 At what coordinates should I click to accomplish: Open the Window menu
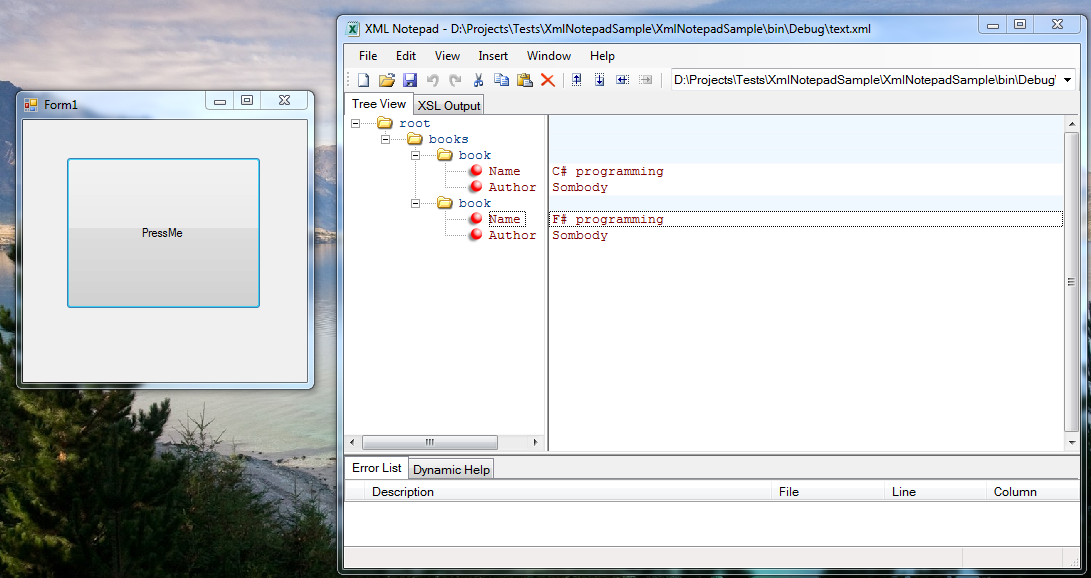(549, 56)
